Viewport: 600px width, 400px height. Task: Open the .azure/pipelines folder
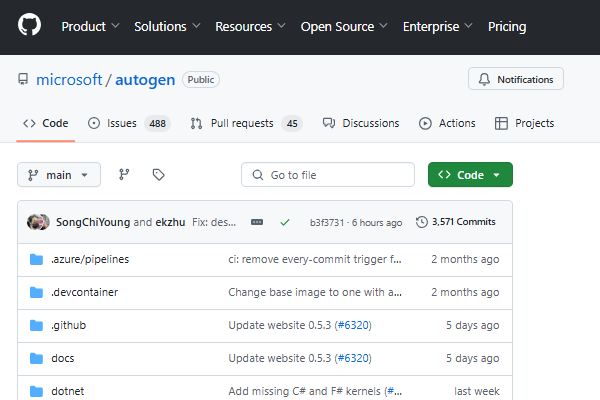[90, 259]
